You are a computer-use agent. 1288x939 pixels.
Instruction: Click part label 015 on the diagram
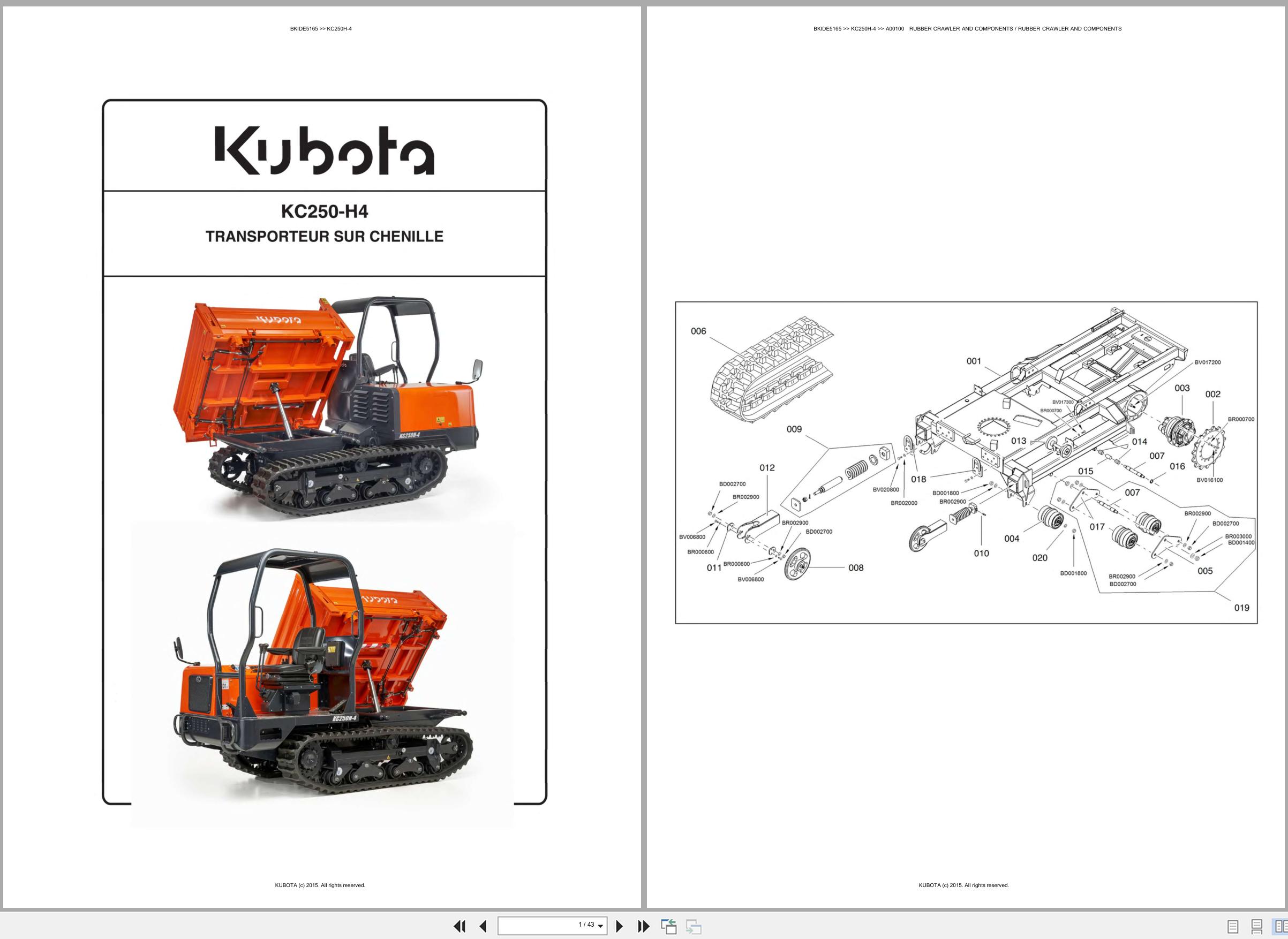click(x=1086, y=471)
